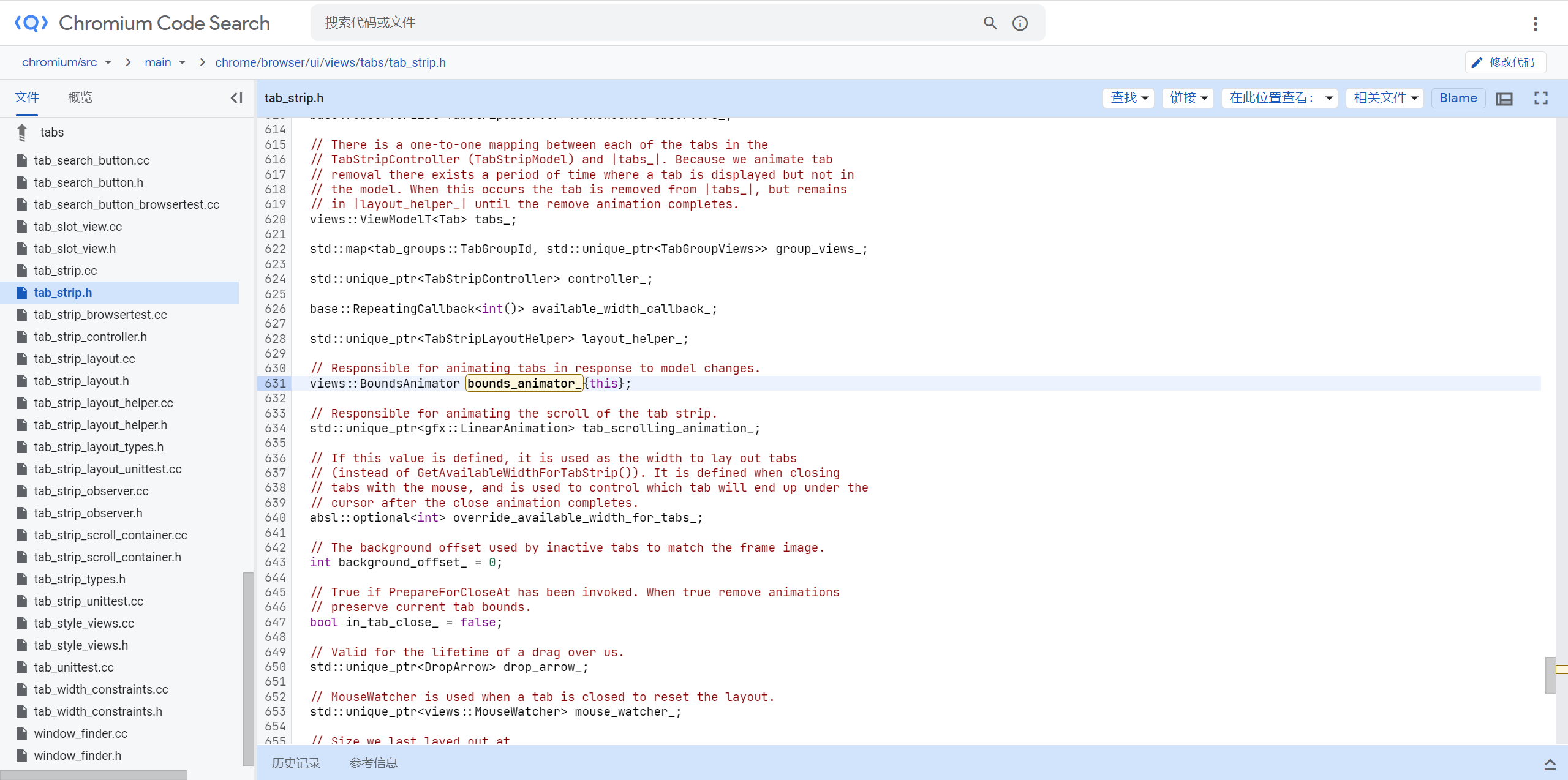Click the Blame button
1568x780 pixels.
click(x=1458, y=98)
